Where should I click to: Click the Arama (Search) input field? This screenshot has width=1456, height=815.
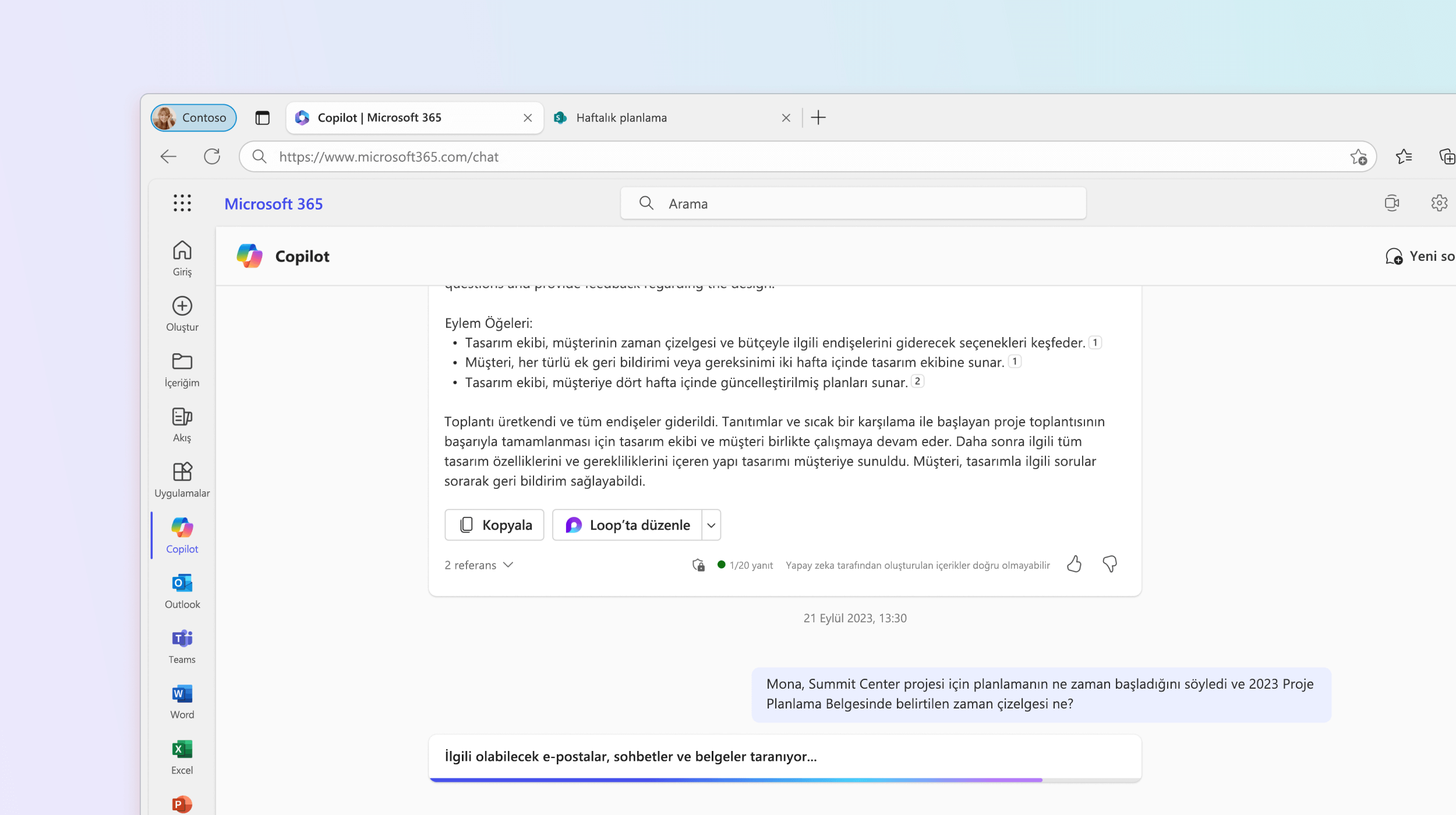854,203
